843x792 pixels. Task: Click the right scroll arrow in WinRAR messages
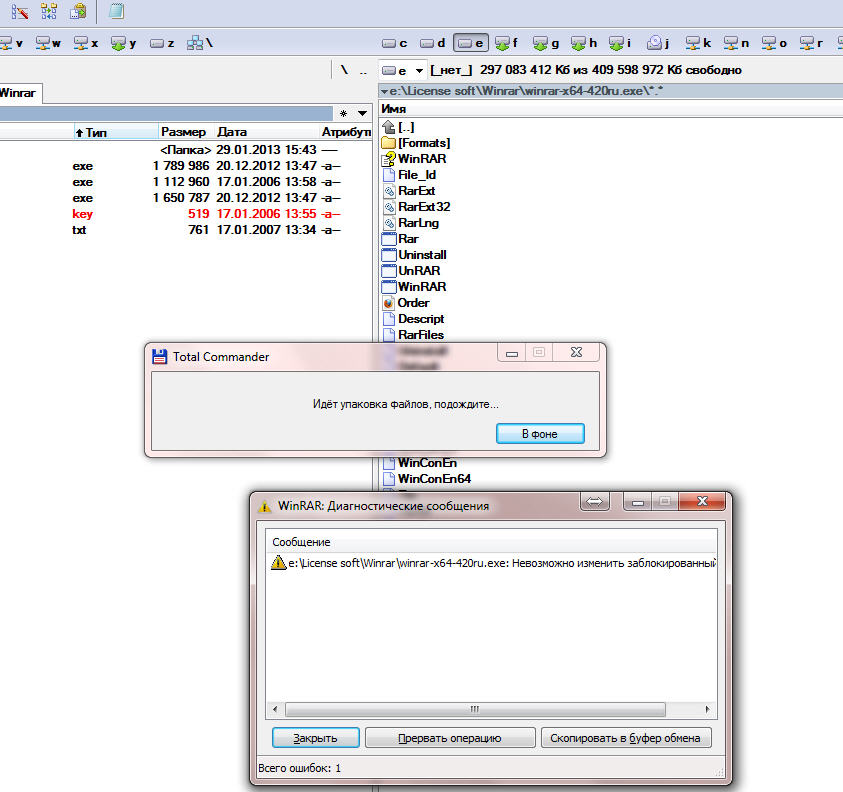[708, 709]
